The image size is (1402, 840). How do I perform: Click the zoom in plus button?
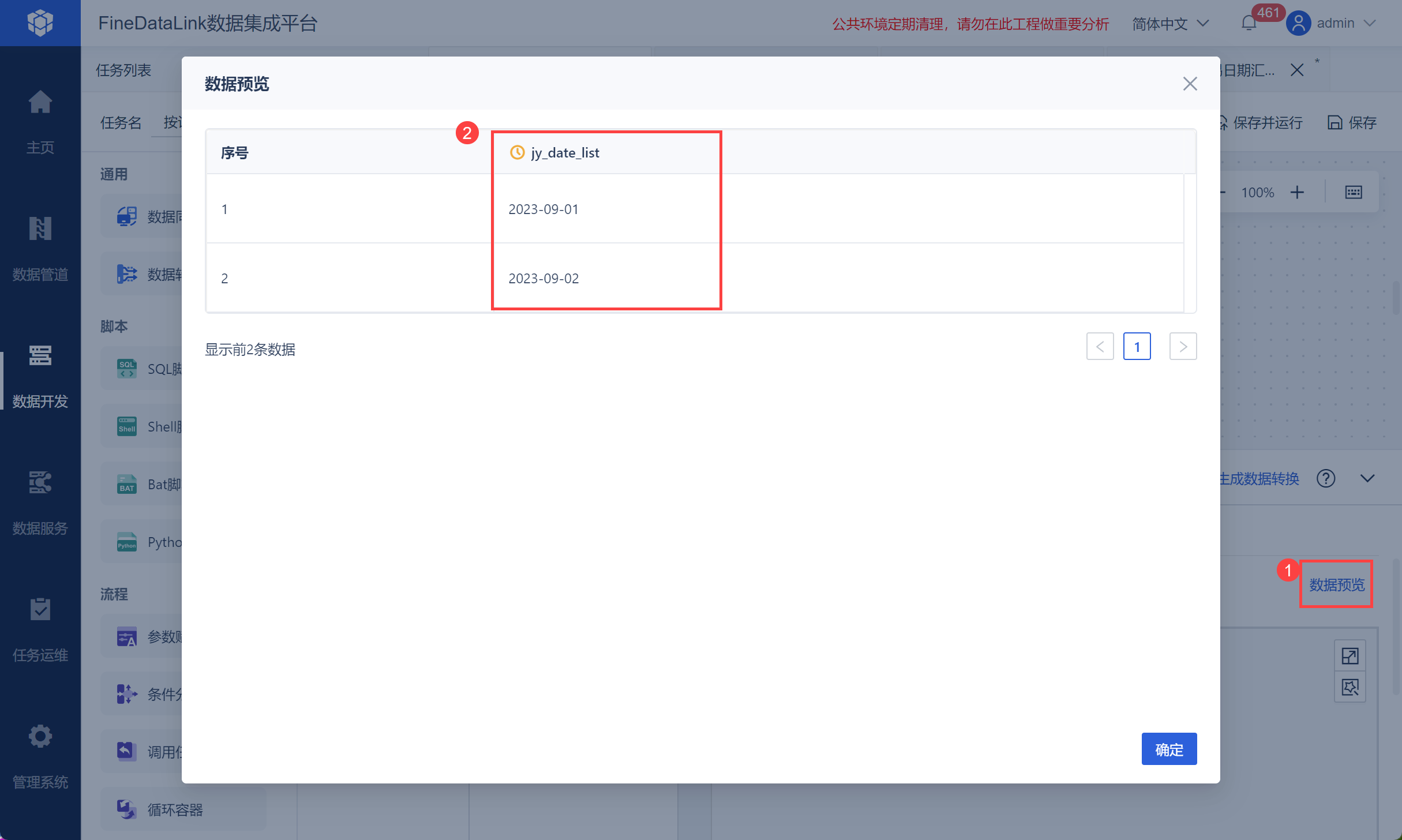(x=1297, y=192)
